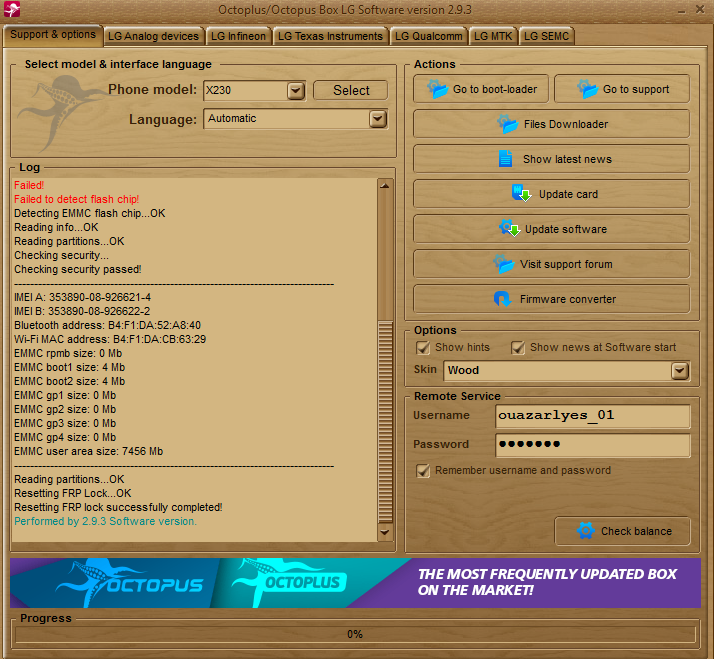
Task: Click the Octoplus logo on banner
Action: (x=287, y=582)
